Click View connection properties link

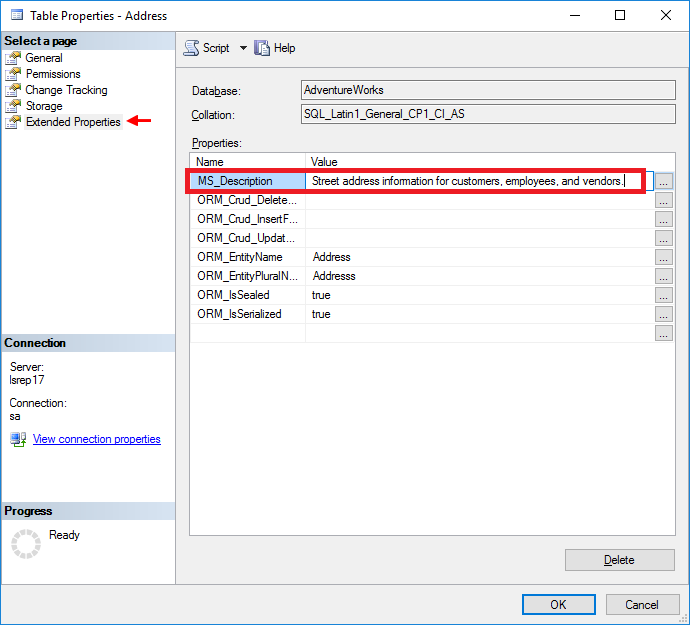point(96,439)
